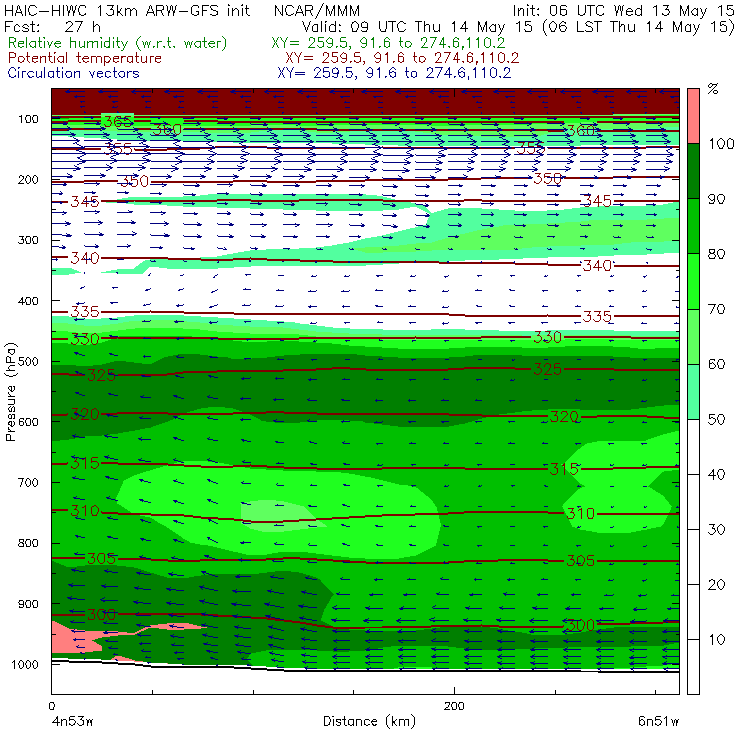Click the darkest green 90–100% colorbar segment
Screen dimensions: 740x740
pos(693,171)
